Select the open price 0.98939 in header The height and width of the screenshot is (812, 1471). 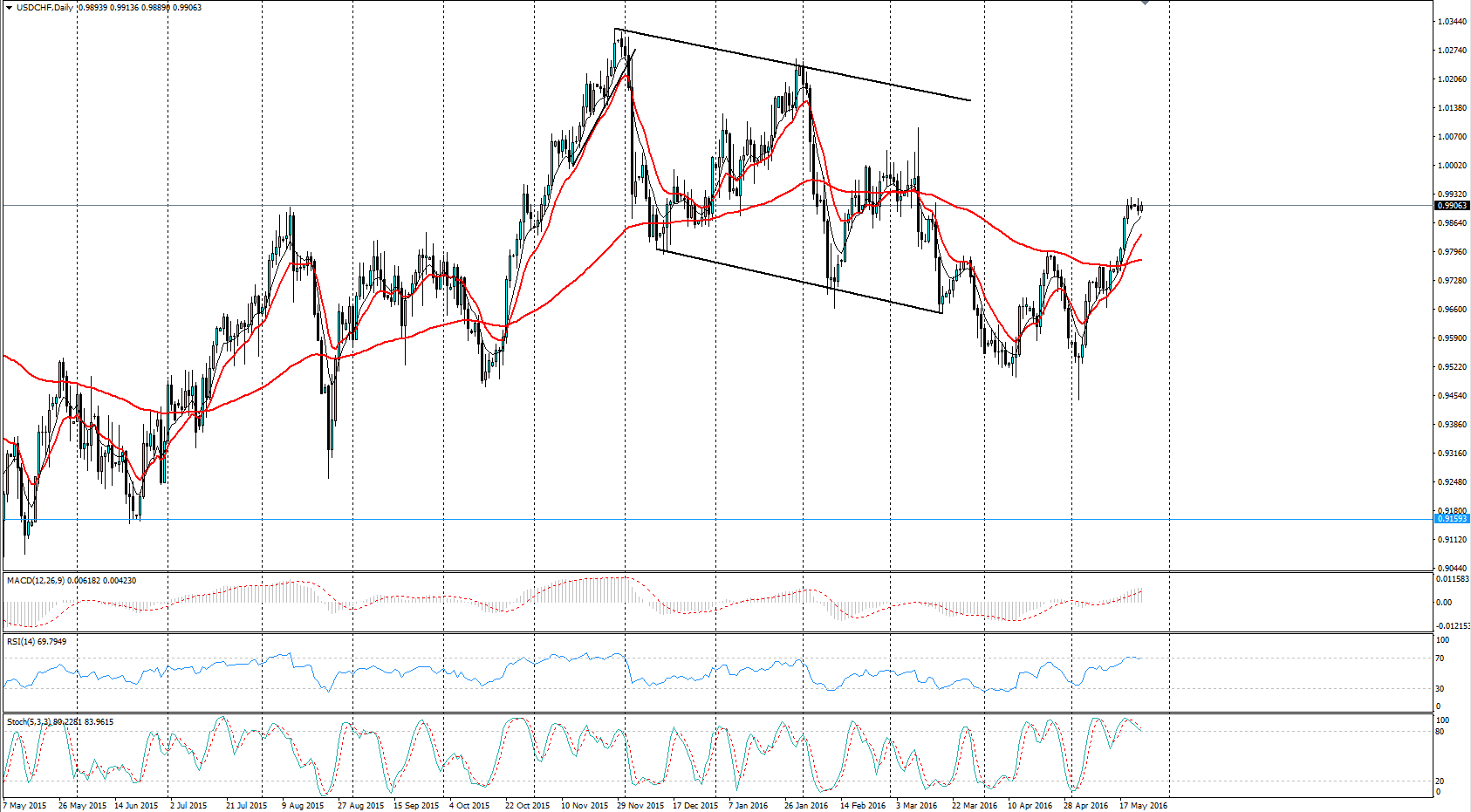(x=92, y=7)
